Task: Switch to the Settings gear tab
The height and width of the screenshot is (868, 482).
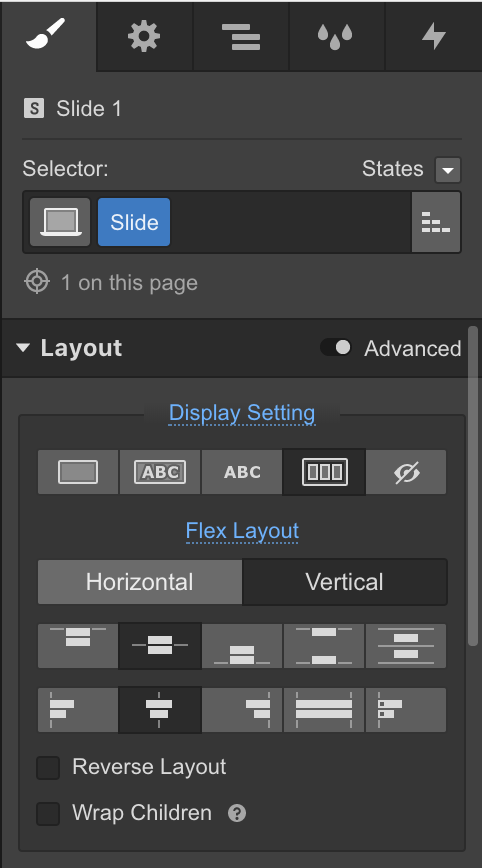Action: [144, 37]
